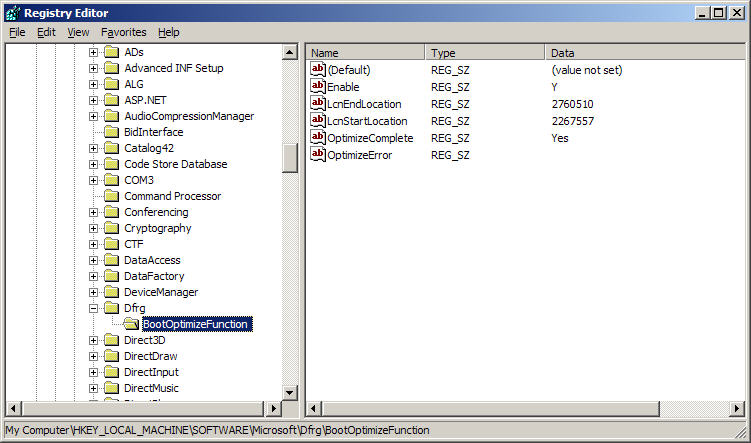751x443 pixels.
Task: Open the Favorites menu
Action: tap(123, 32)
